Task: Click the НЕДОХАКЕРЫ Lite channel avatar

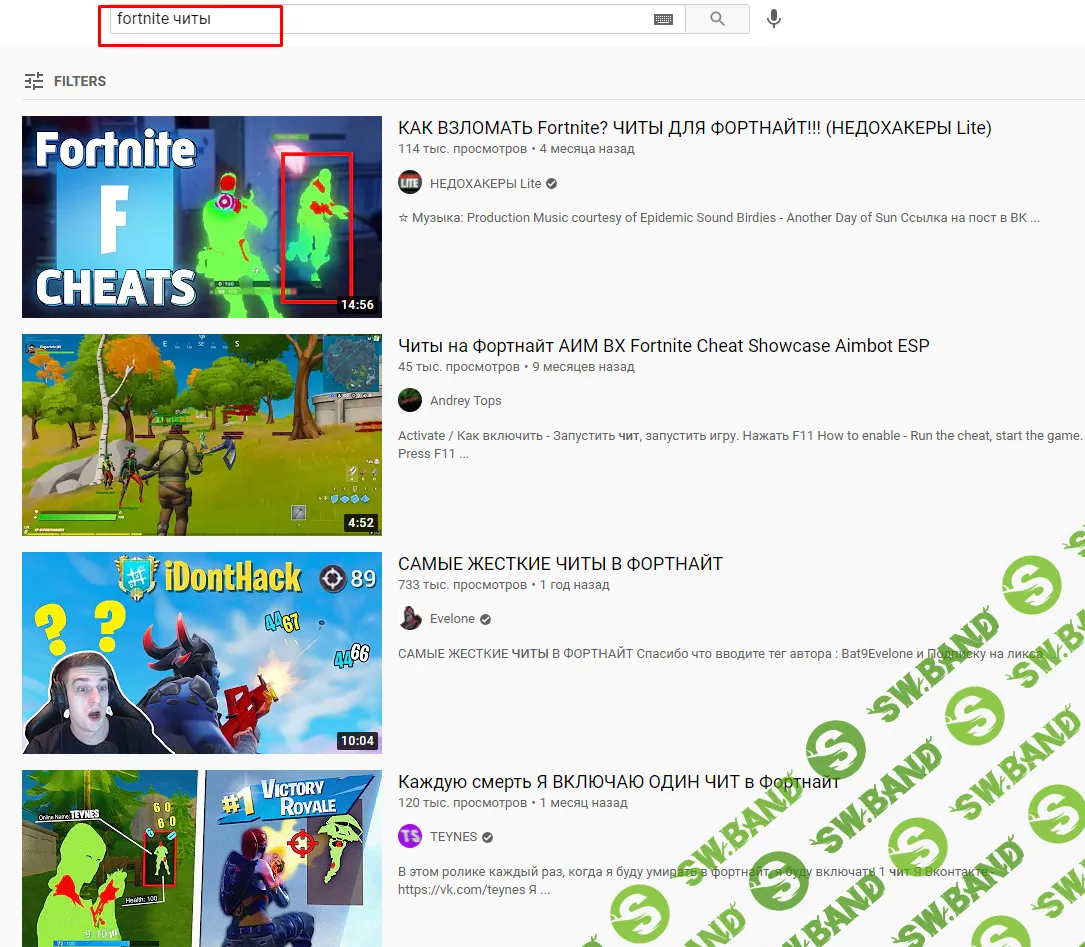Action: 410,183
